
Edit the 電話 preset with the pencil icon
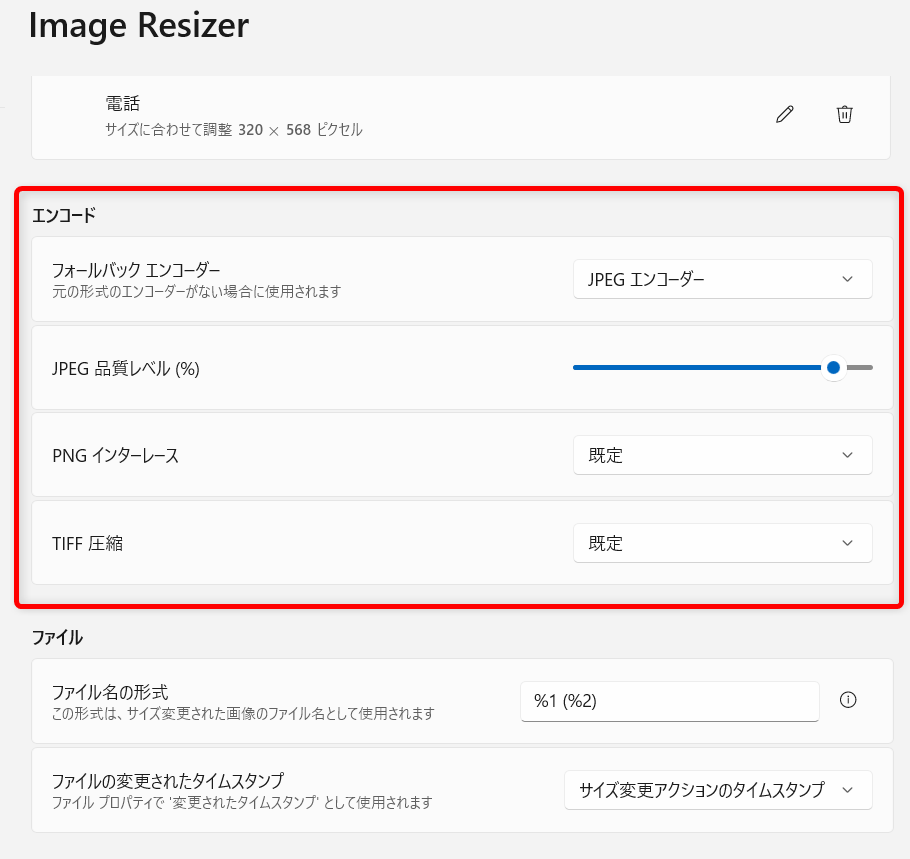[784, 114]
